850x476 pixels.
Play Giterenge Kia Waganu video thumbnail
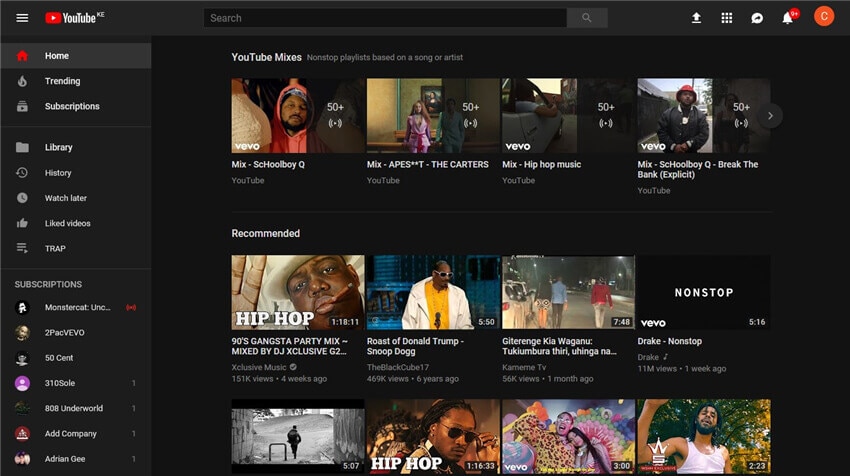point(568,292)
